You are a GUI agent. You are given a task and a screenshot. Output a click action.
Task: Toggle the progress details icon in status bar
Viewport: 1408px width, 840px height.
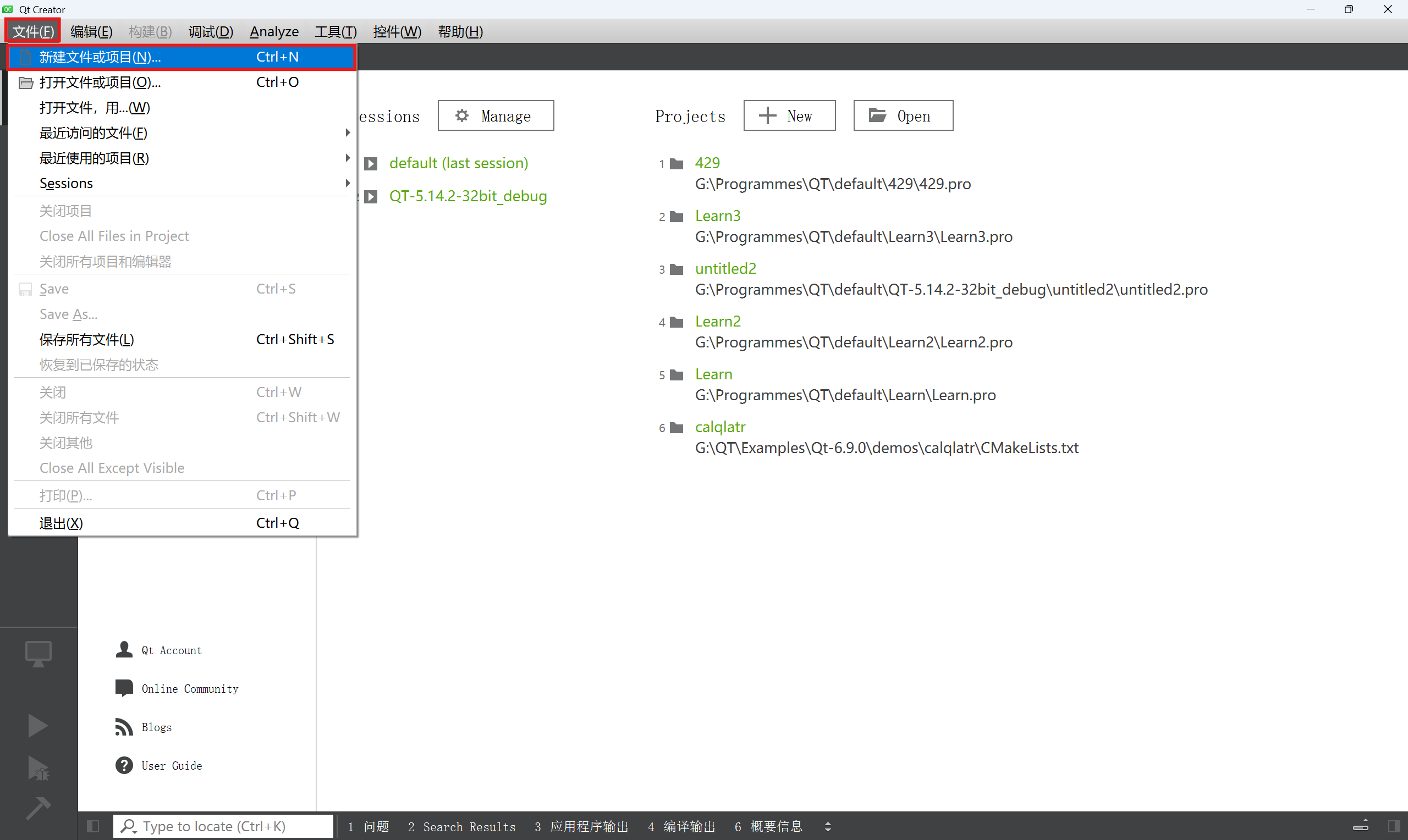click(1361, 825)
